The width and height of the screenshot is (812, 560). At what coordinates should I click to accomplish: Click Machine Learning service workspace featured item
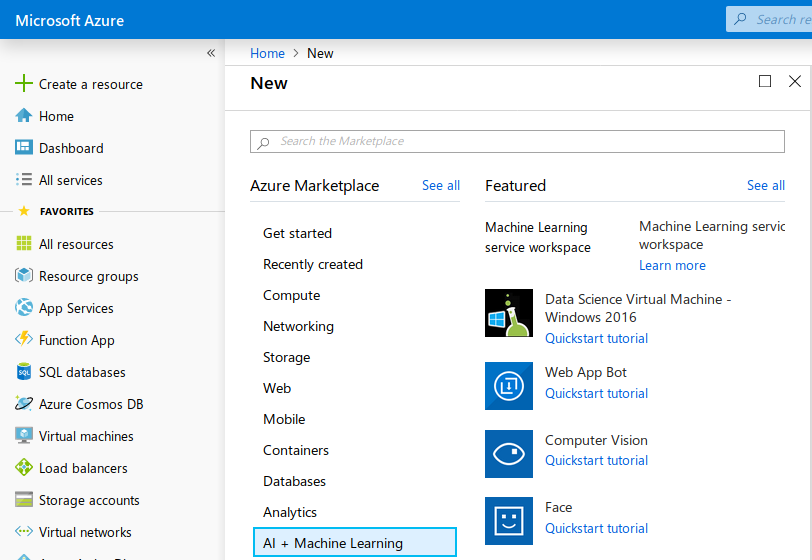pos(538,237)
